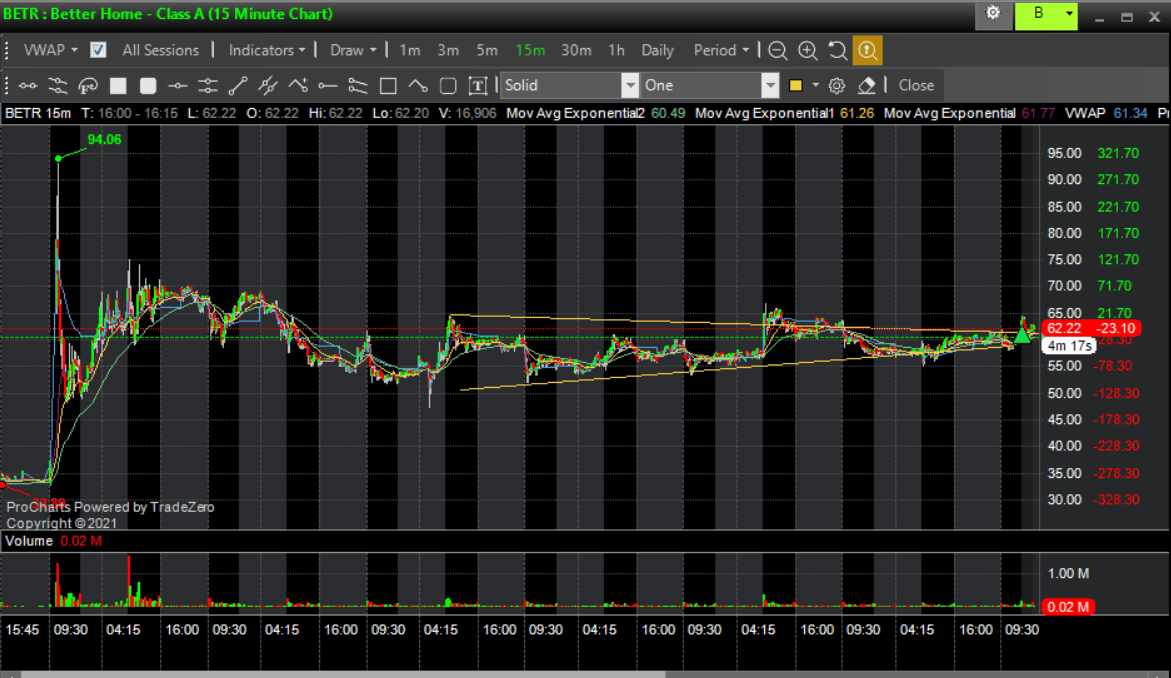The image size is (1171, 678).
Task: Reset chart zoom with the rotate icon
Action: pyautogui.click(x=837, y=51)
